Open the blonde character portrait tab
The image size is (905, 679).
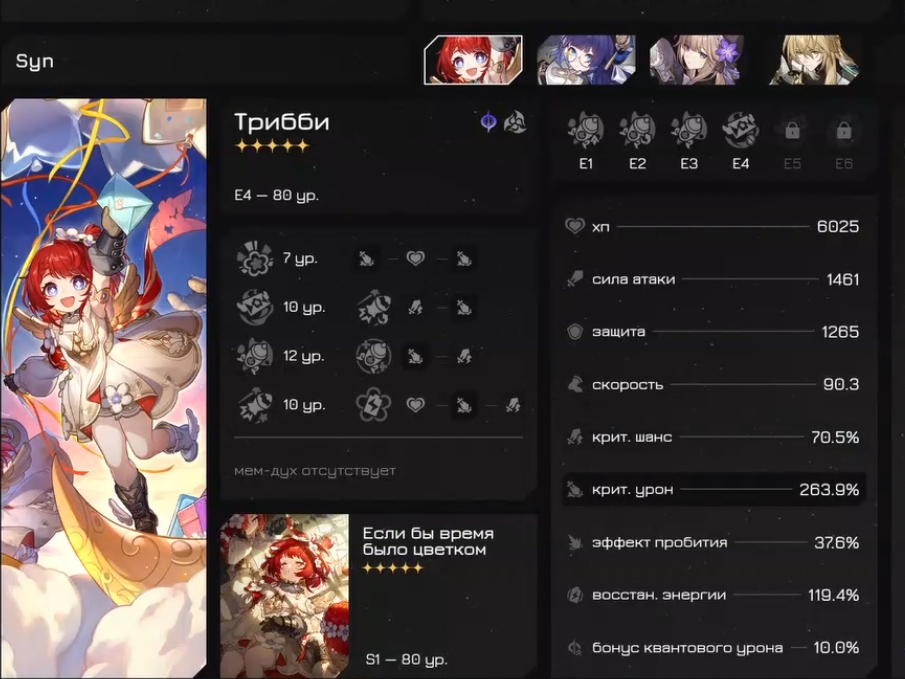(x=814, y=59)
